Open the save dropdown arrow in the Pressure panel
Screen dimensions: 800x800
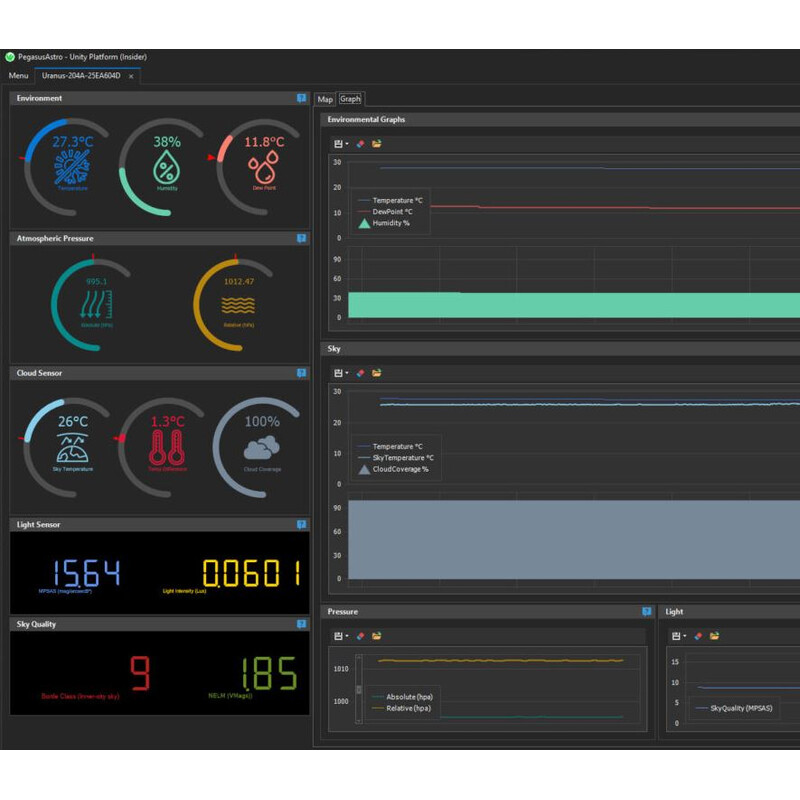coord(347,635)
